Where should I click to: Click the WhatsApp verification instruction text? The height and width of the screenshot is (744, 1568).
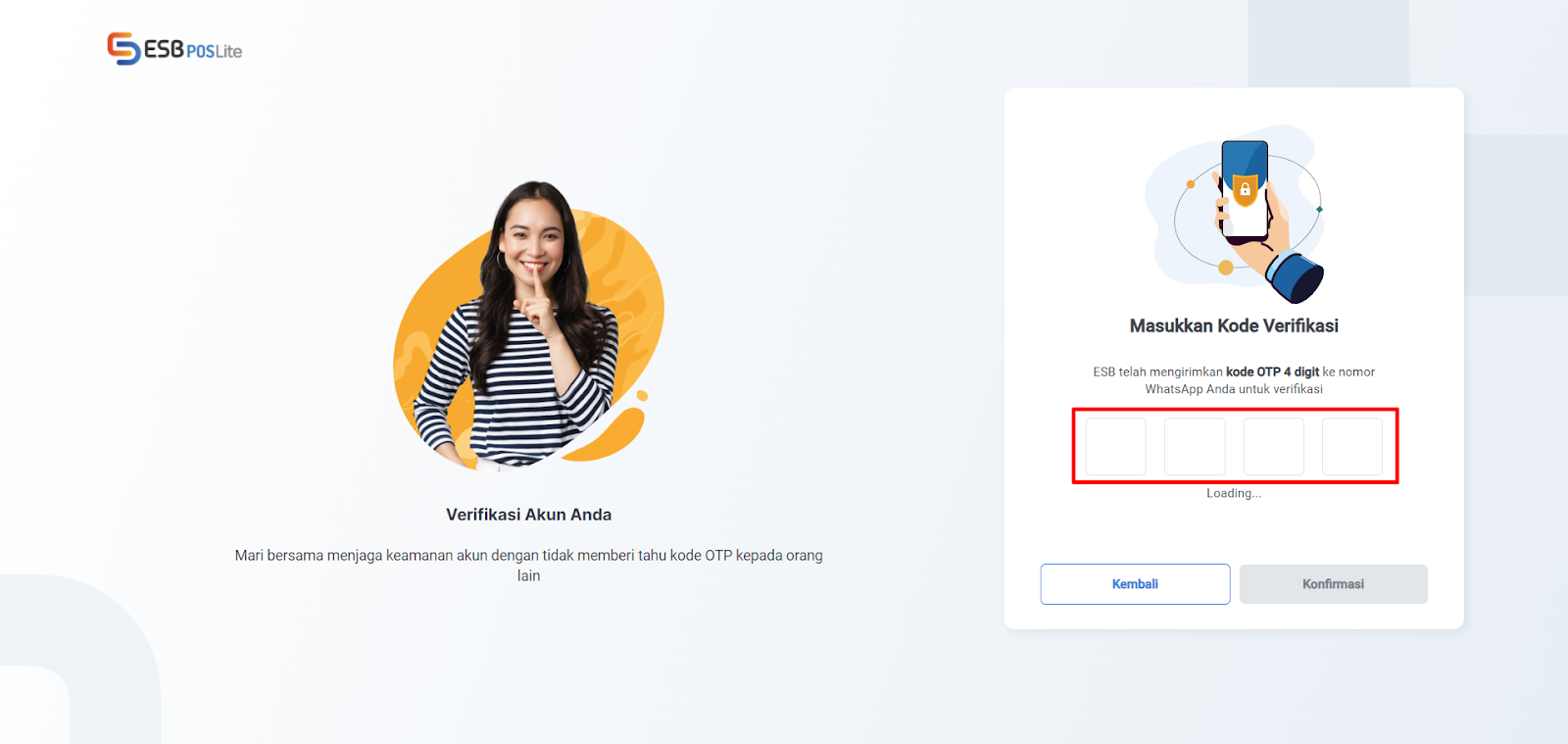tap(1234, 380)
